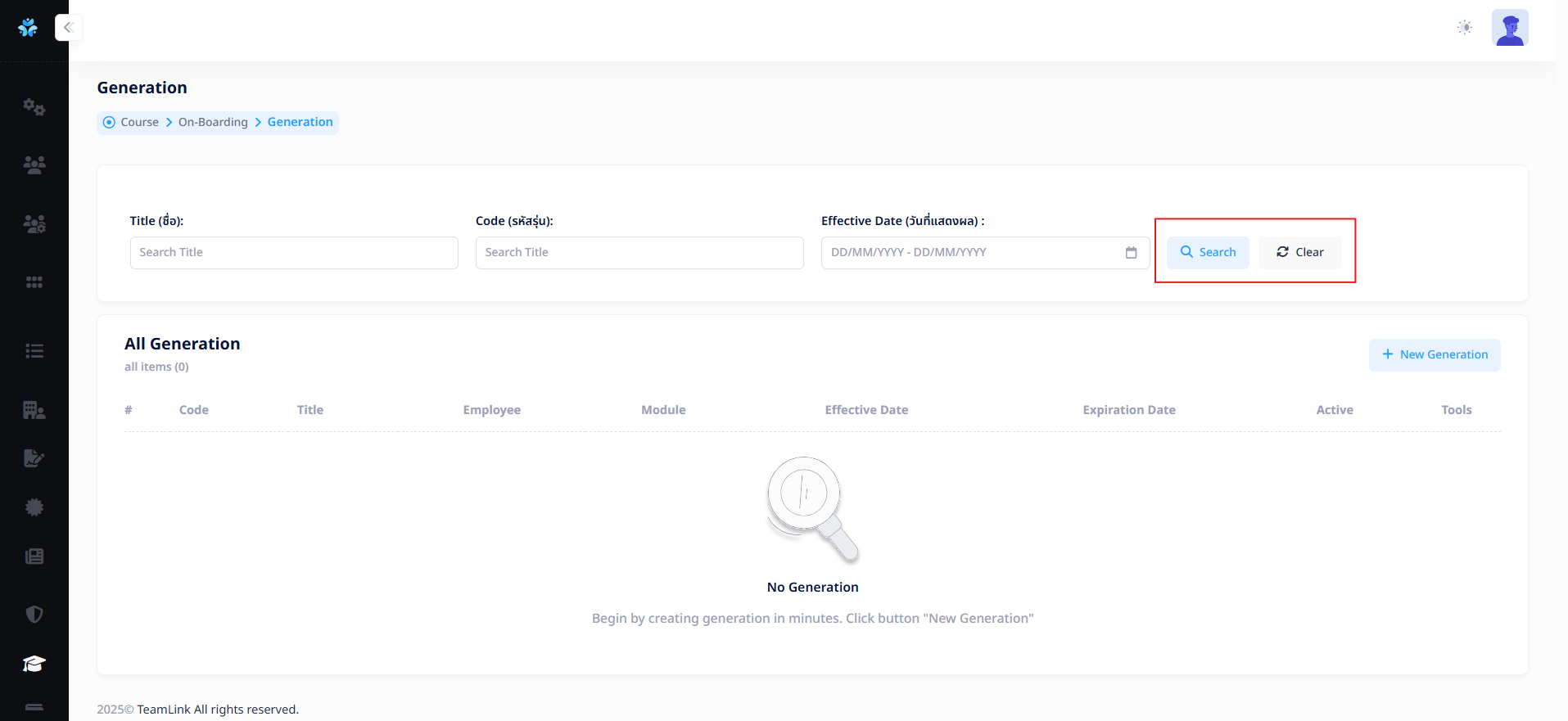1568x721 pixels.
Task: Click the New Generation button
Action: coord(1435,354)
